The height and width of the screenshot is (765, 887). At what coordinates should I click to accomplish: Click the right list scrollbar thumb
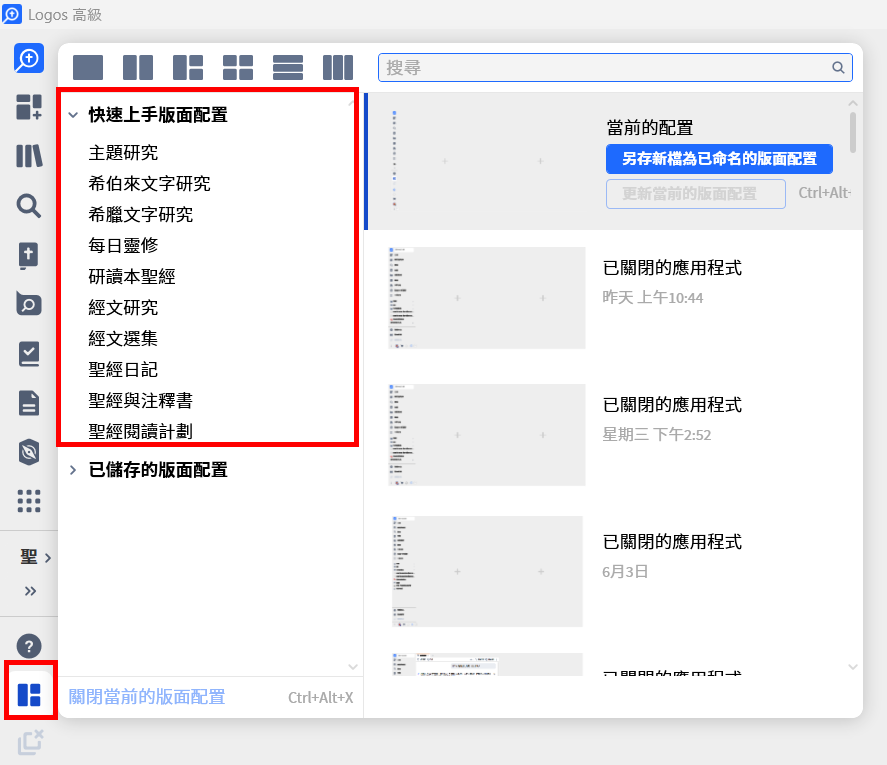[x=852, y=132]
